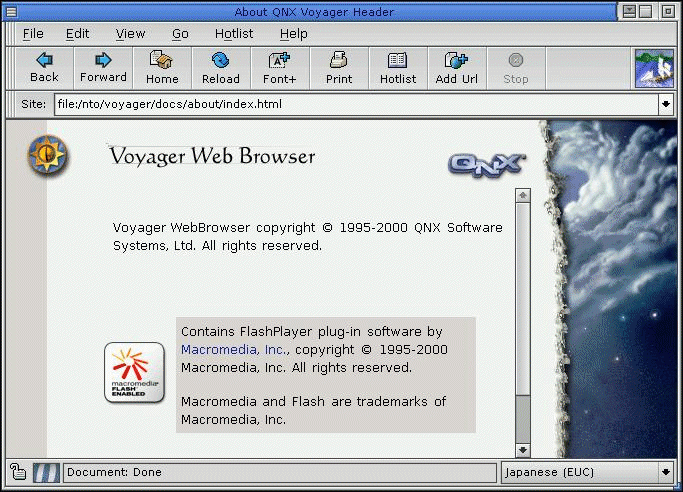Click the Macromedia trademarks notice text

314,410
